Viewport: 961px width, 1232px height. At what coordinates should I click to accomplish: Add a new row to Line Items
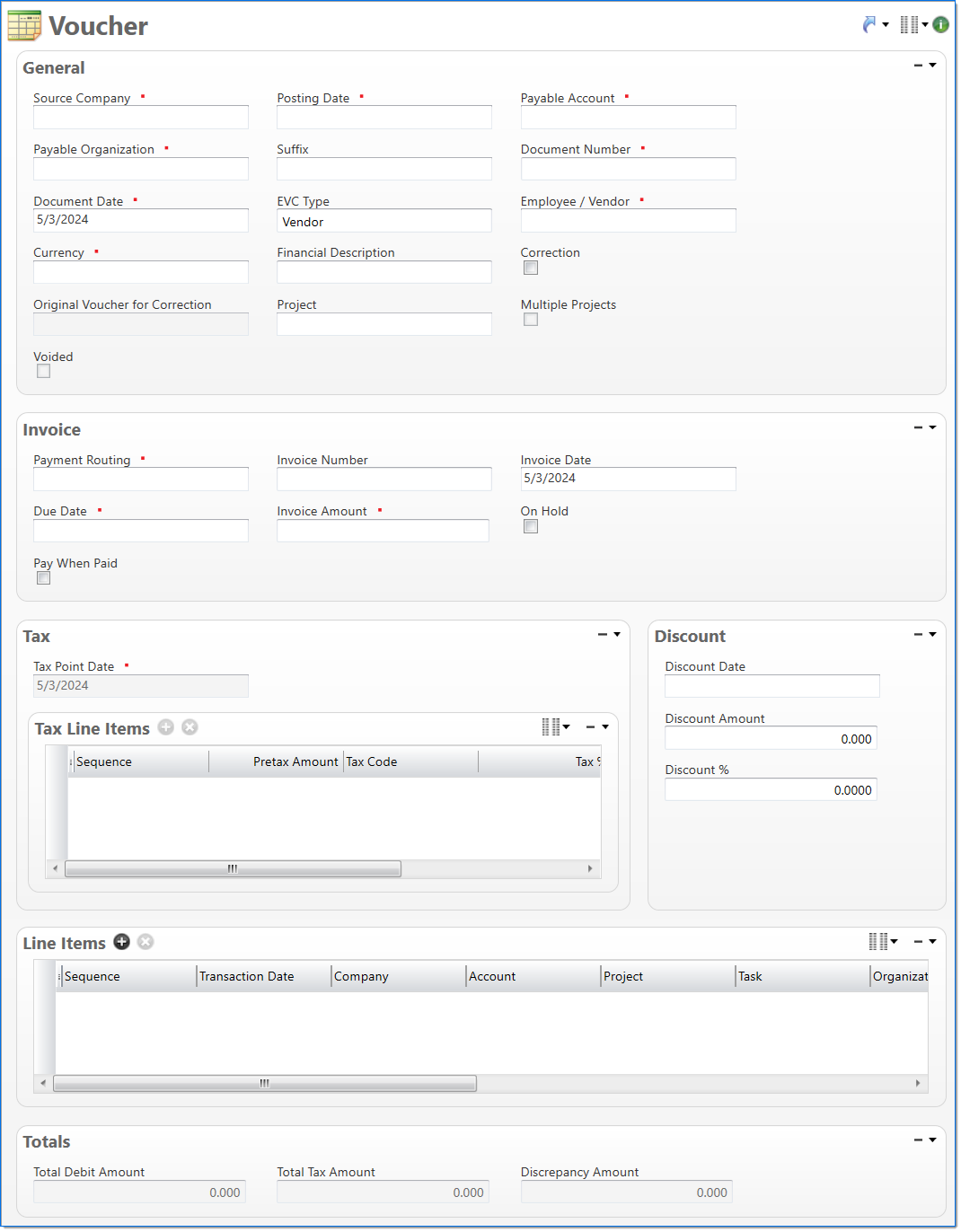coord(122,941)
